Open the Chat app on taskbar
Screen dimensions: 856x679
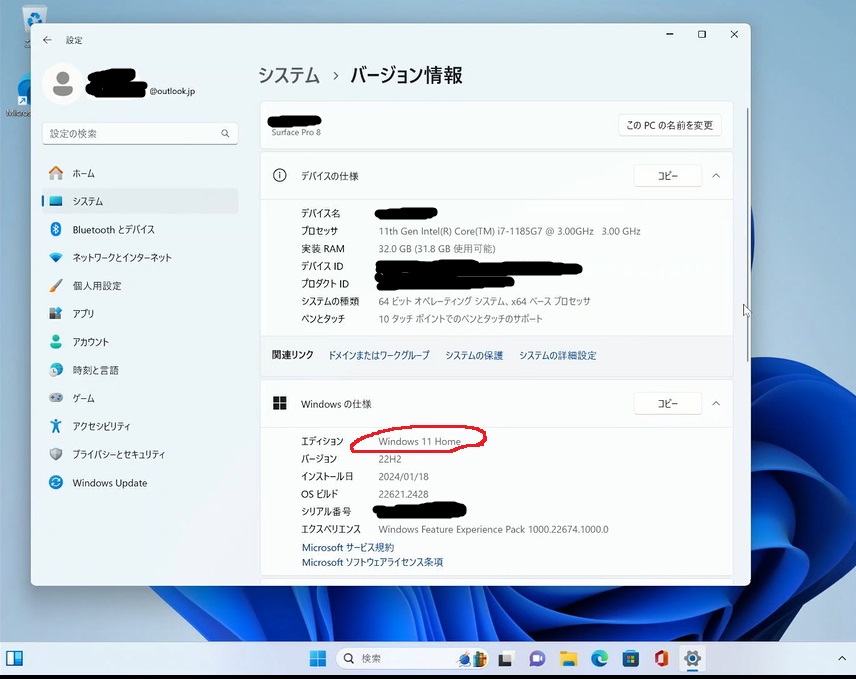coord(537,659)
